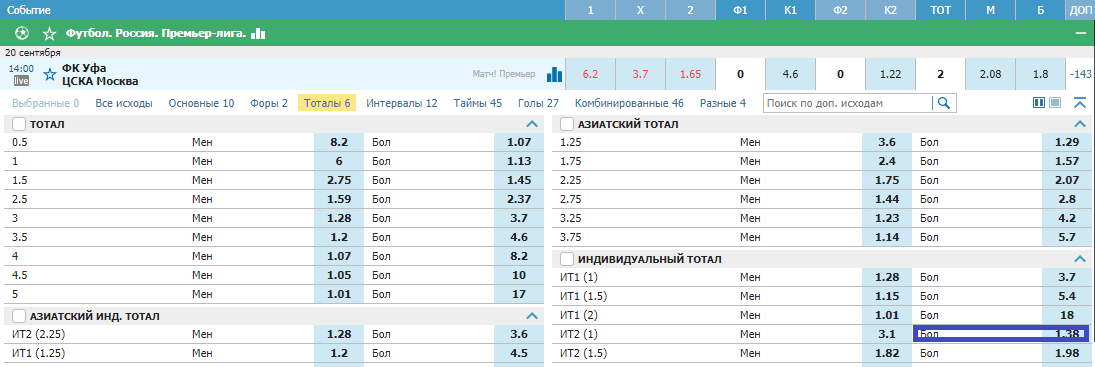Collapse the АЗИАТСКИЙ ТОТАЛ section chevron
The width and height of the screenshot is (1095, 367).
(1080, 124)
